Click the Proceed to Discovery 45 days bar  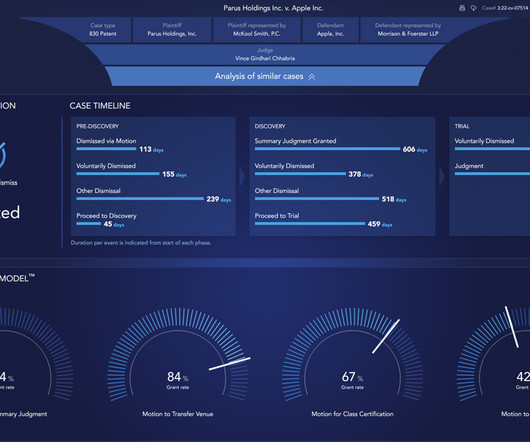89,224
